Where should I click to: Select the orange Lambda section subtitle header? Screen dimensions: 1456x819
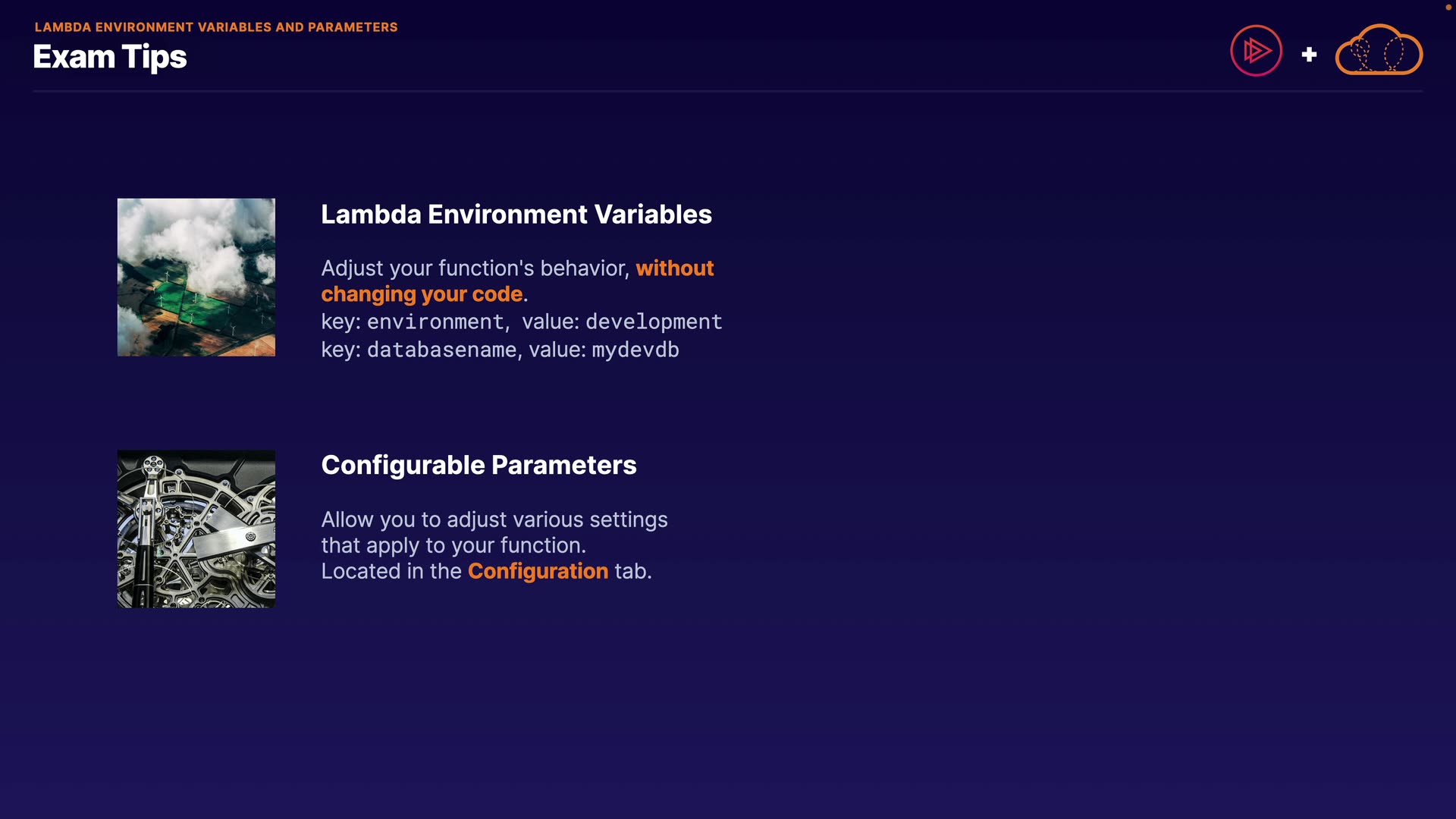pos(216,27)
